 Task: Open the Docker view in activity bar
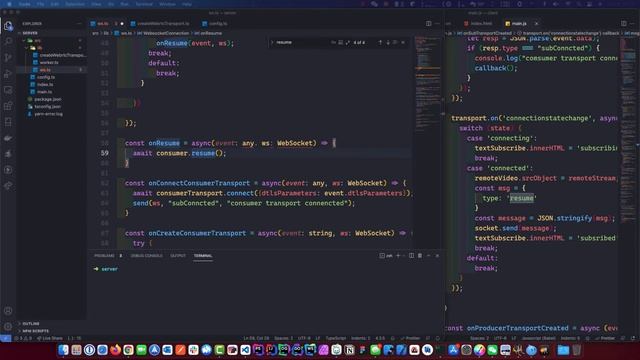[8, 138]
